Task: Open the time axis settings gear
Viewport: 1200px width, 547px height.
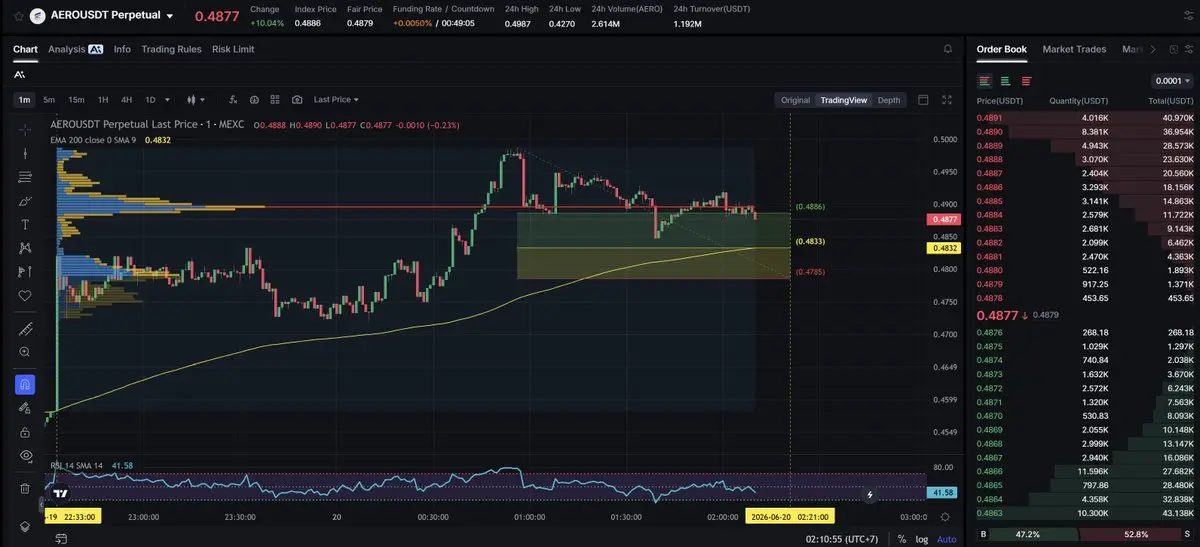Action: point(947,517)
